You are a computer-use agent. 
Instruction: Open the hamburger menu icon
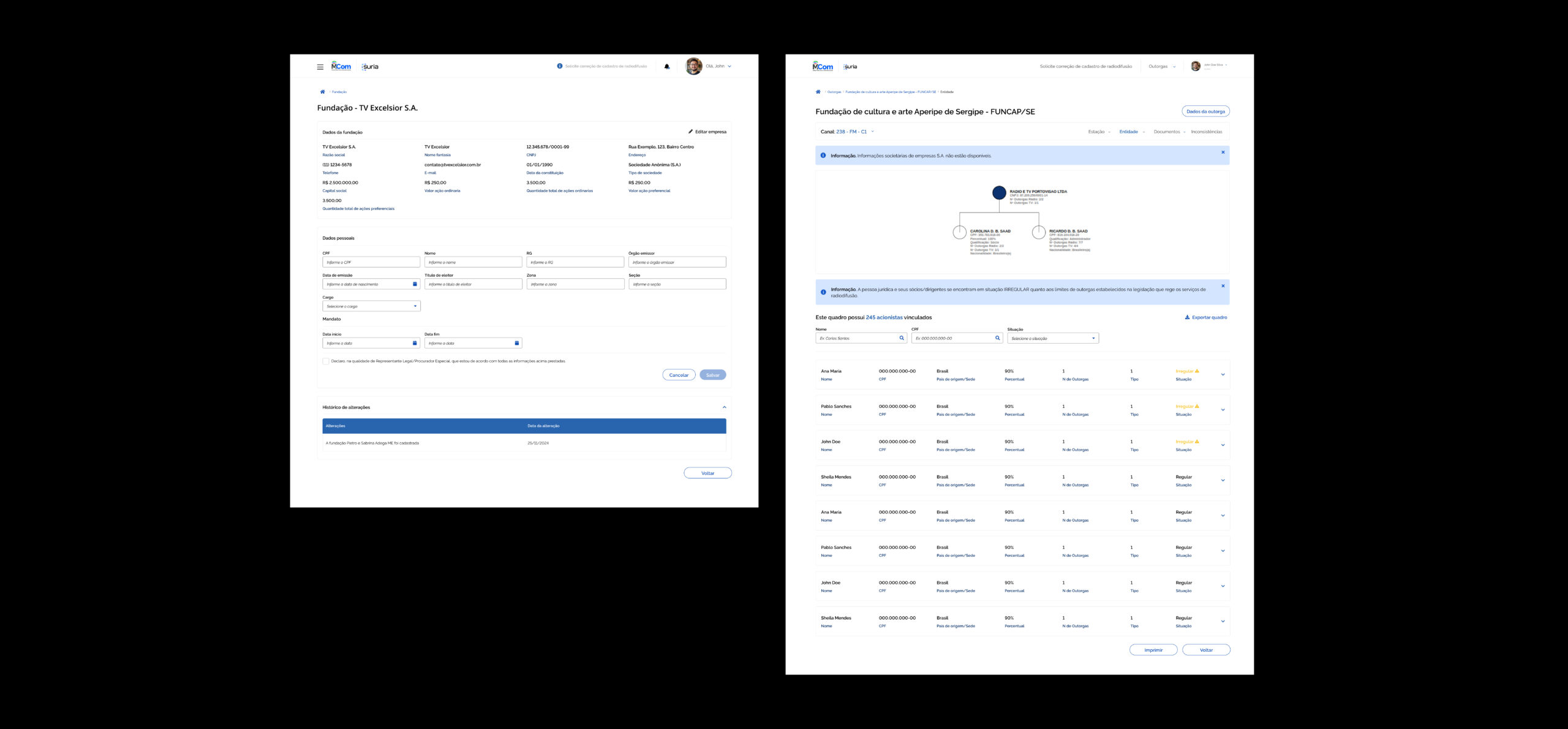[x=320, y=67]
